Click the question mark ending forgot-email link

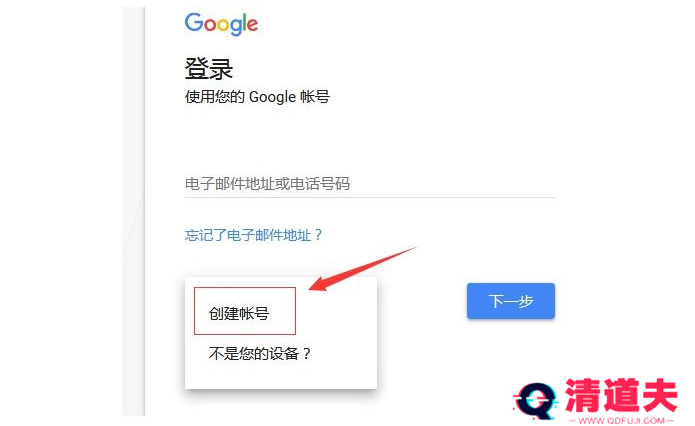pyautogui.click(x=318, y=235)
